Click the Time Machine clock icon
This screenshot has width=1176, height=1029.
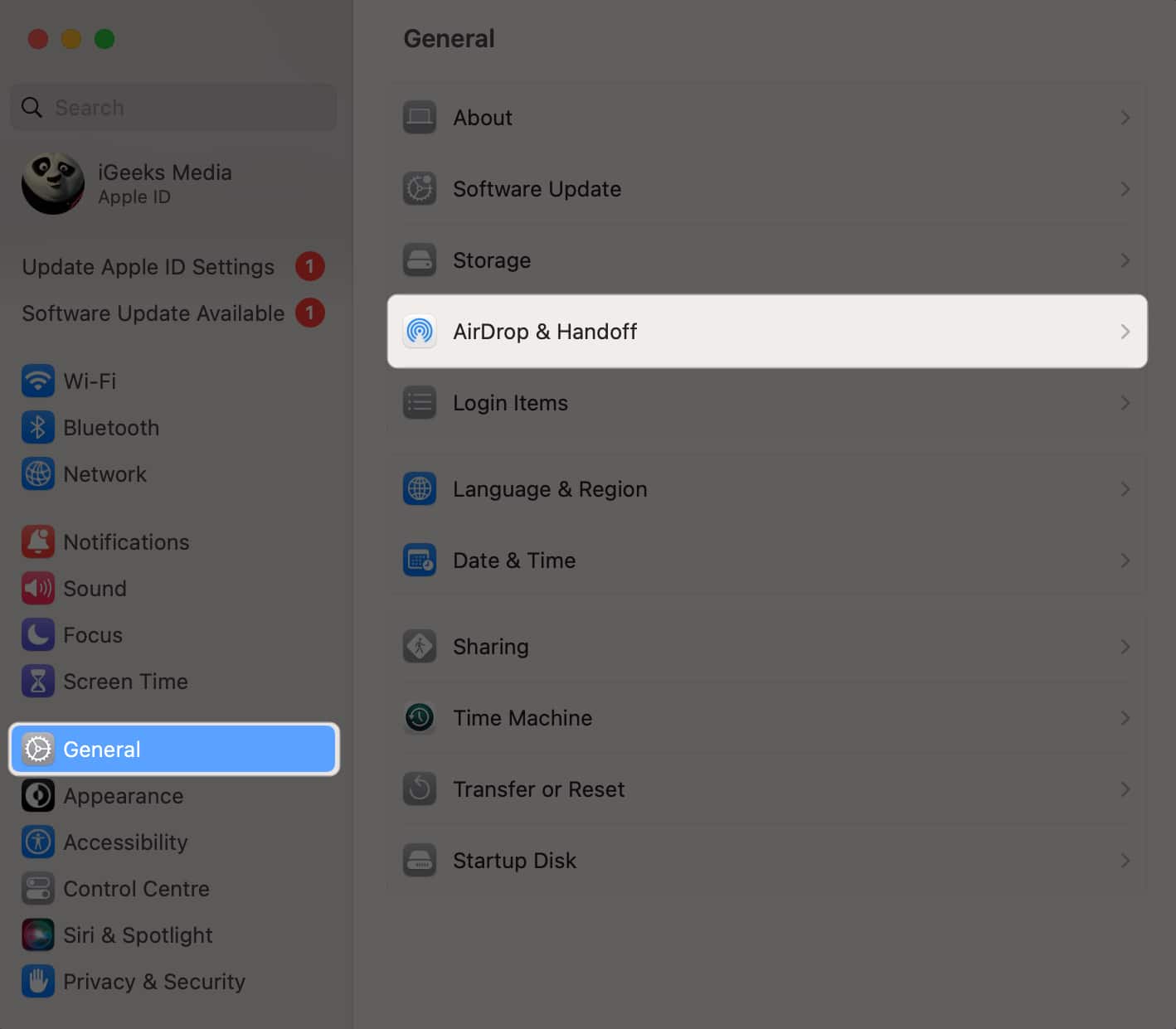point(420,718)
